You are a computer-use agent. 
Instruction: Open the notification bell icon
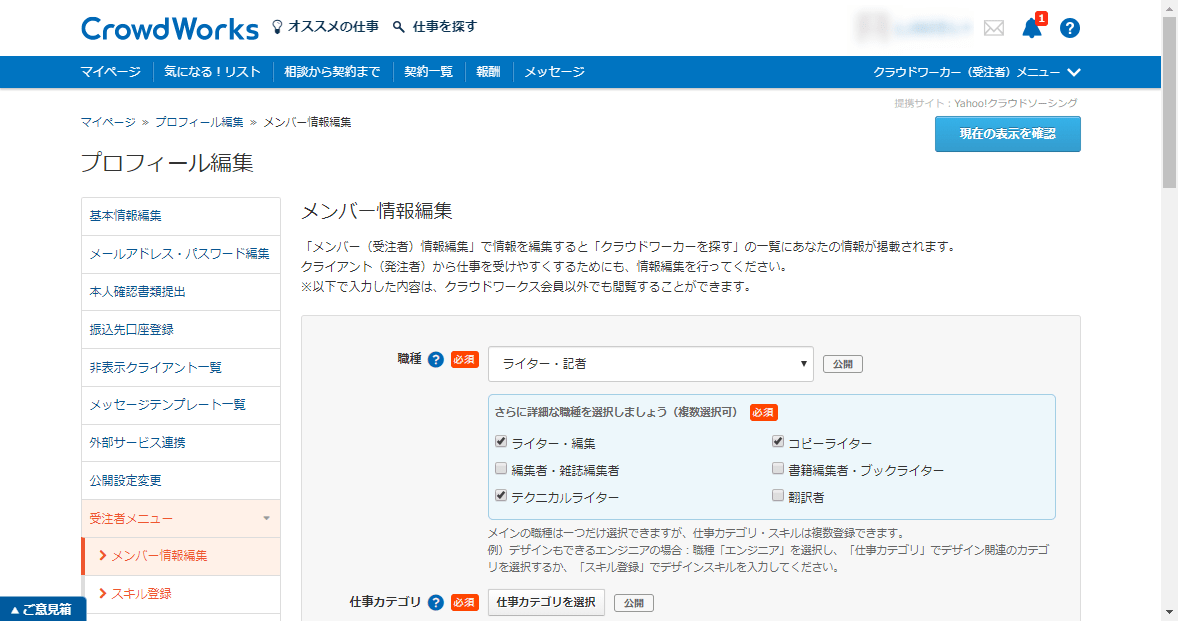[1031, 28]
